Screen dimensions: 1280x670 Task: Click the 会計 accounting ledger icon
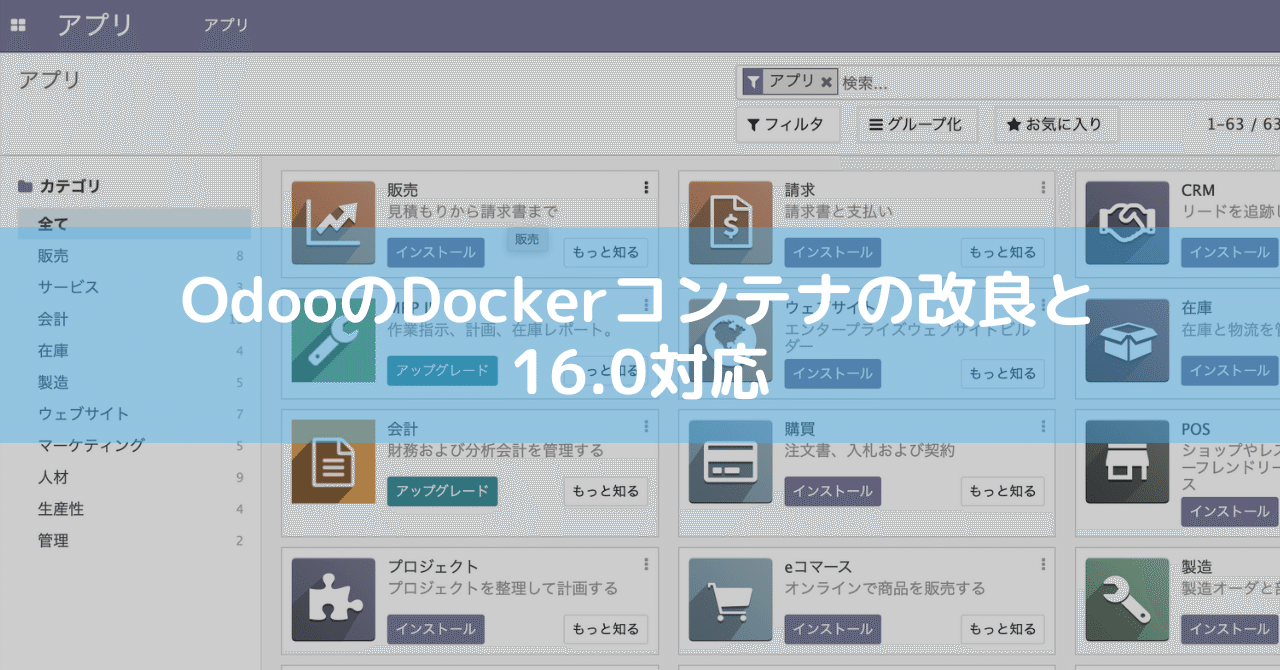point(332,462)
